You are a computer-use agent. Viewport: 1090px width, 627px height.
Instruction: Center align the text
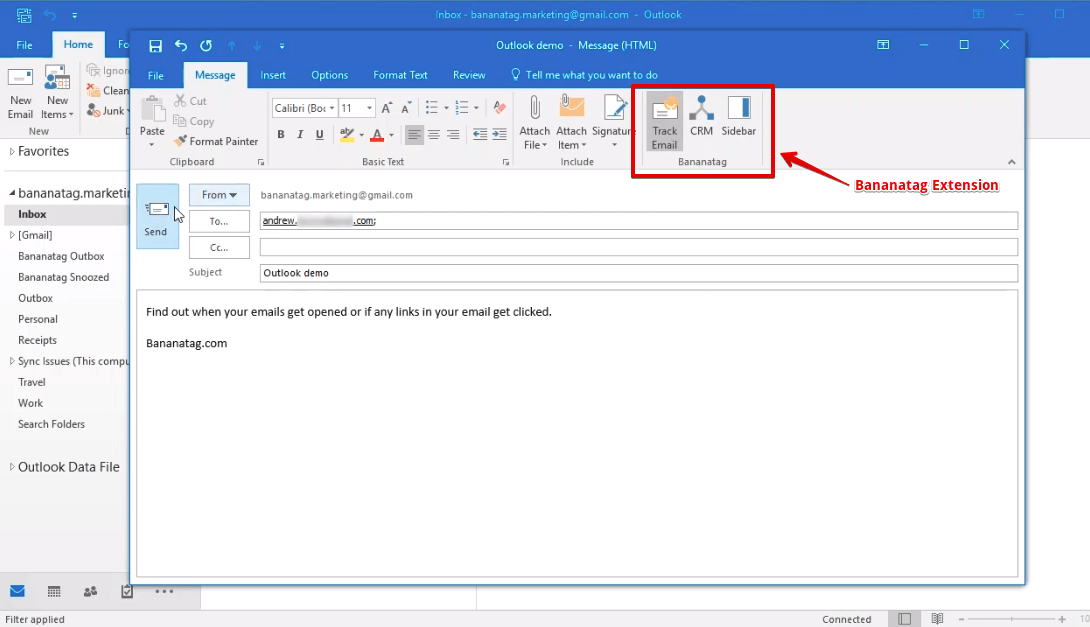point(434,134)
